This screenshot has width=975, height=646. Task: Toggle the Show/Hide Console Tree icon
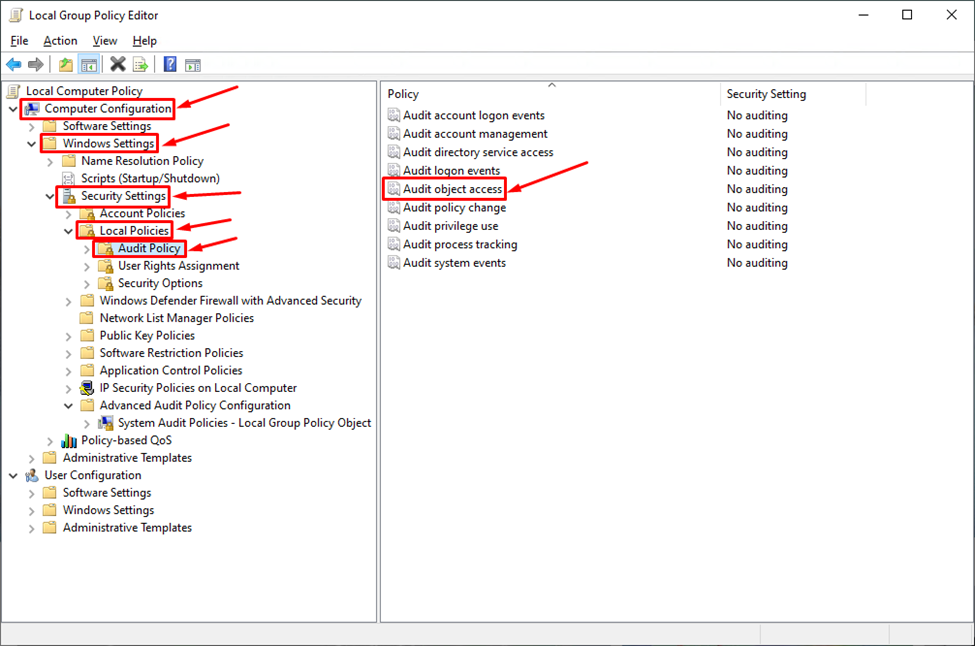click(89, 65)
